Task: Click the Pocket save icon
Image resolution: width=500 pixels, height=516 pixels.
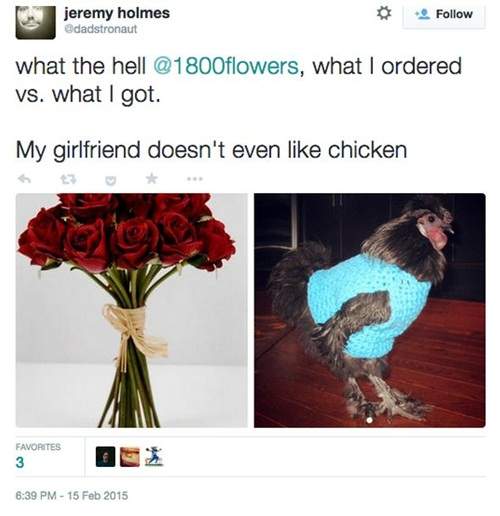Action: tap(111, 180)
